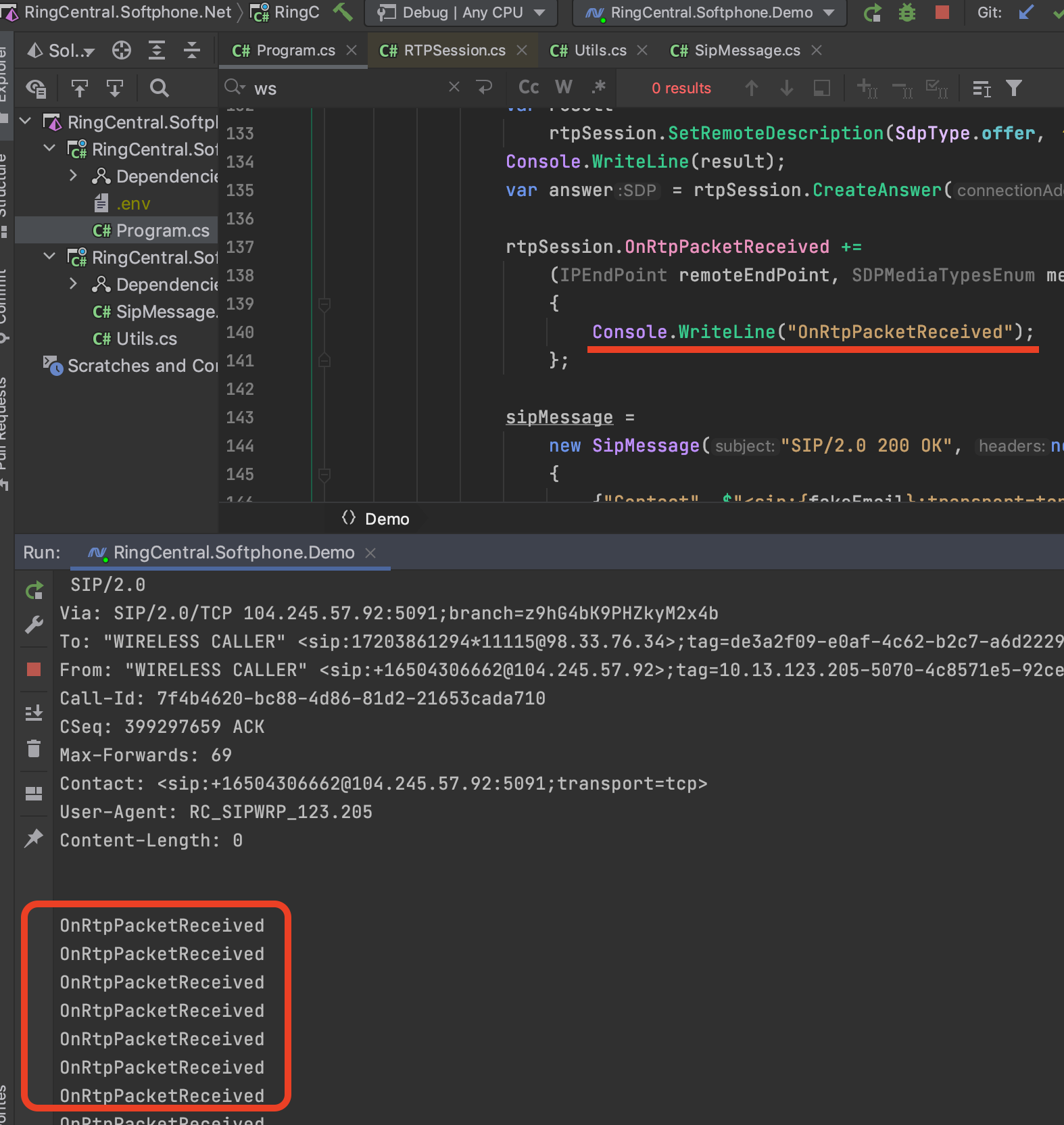Close the Utils.cs editor tab

tap(642, 51)
